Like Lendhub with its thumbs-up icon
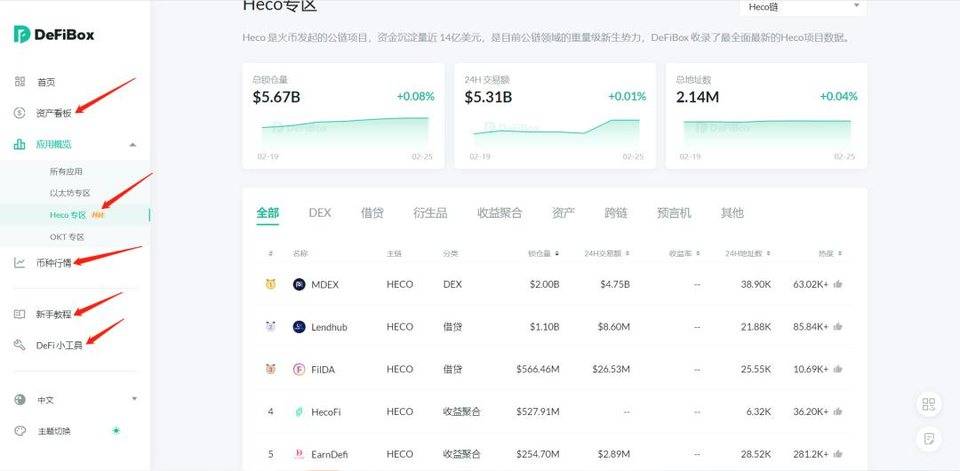This screenshot has width=960, height=471. click(838, 327)
